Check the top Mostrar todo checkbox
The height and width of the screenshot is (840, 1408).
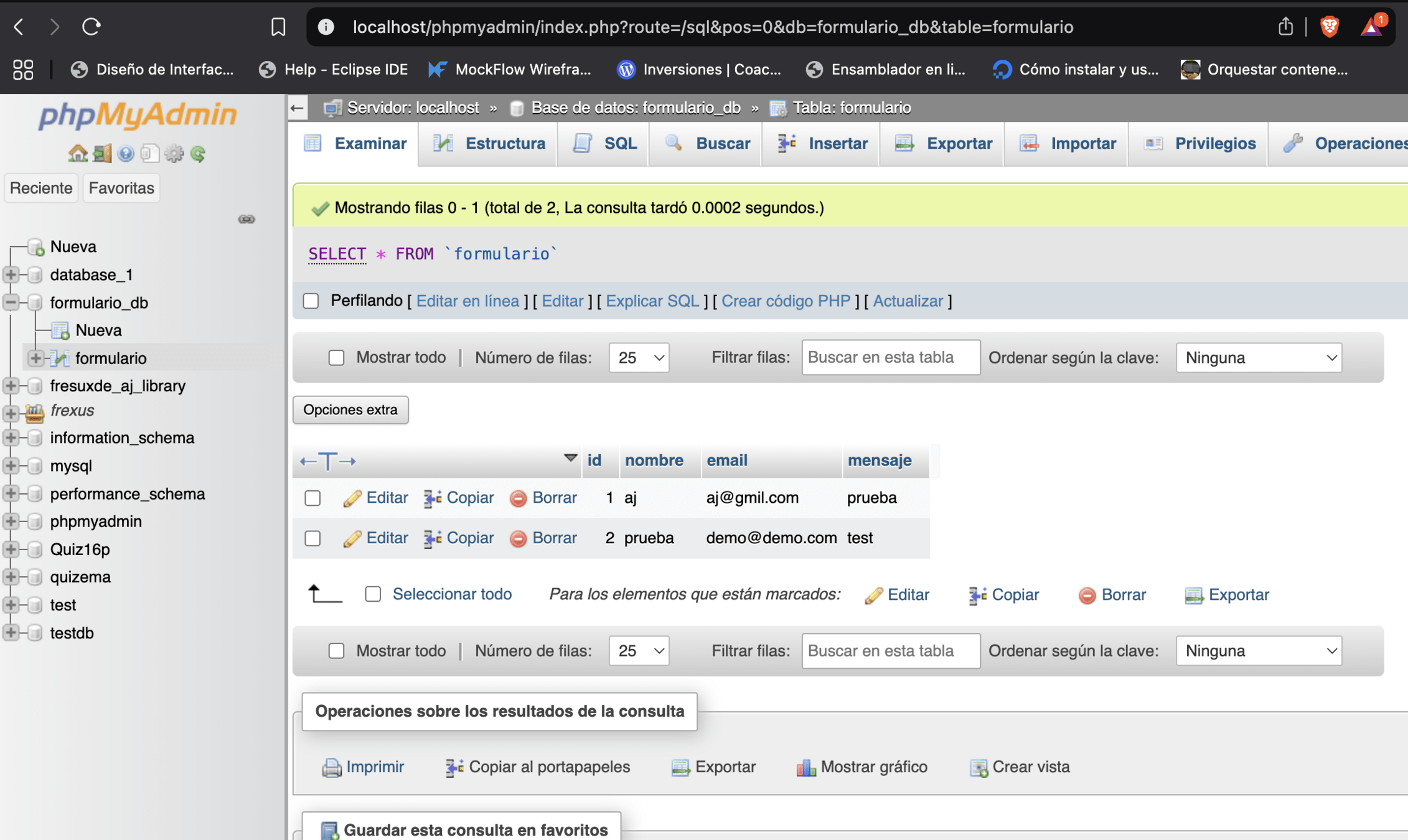coord(336,358)
